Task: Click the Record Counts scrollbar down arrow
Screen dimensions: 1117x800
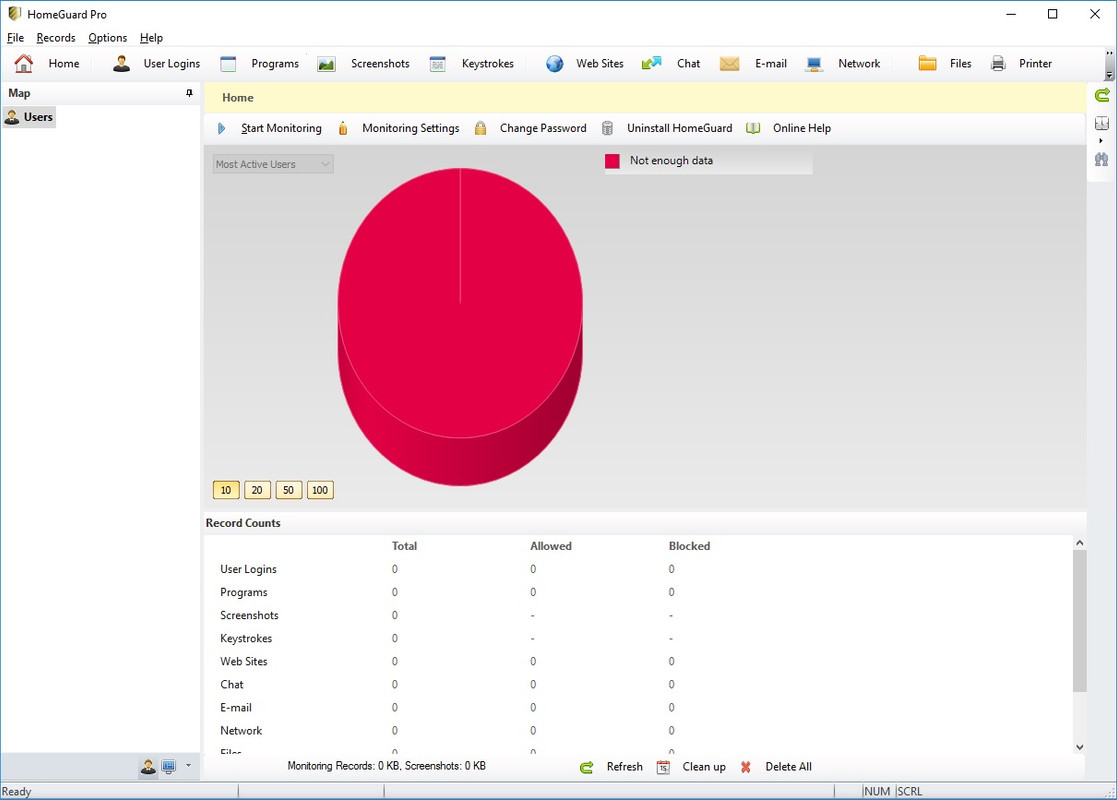Action: click(1079, 747)
